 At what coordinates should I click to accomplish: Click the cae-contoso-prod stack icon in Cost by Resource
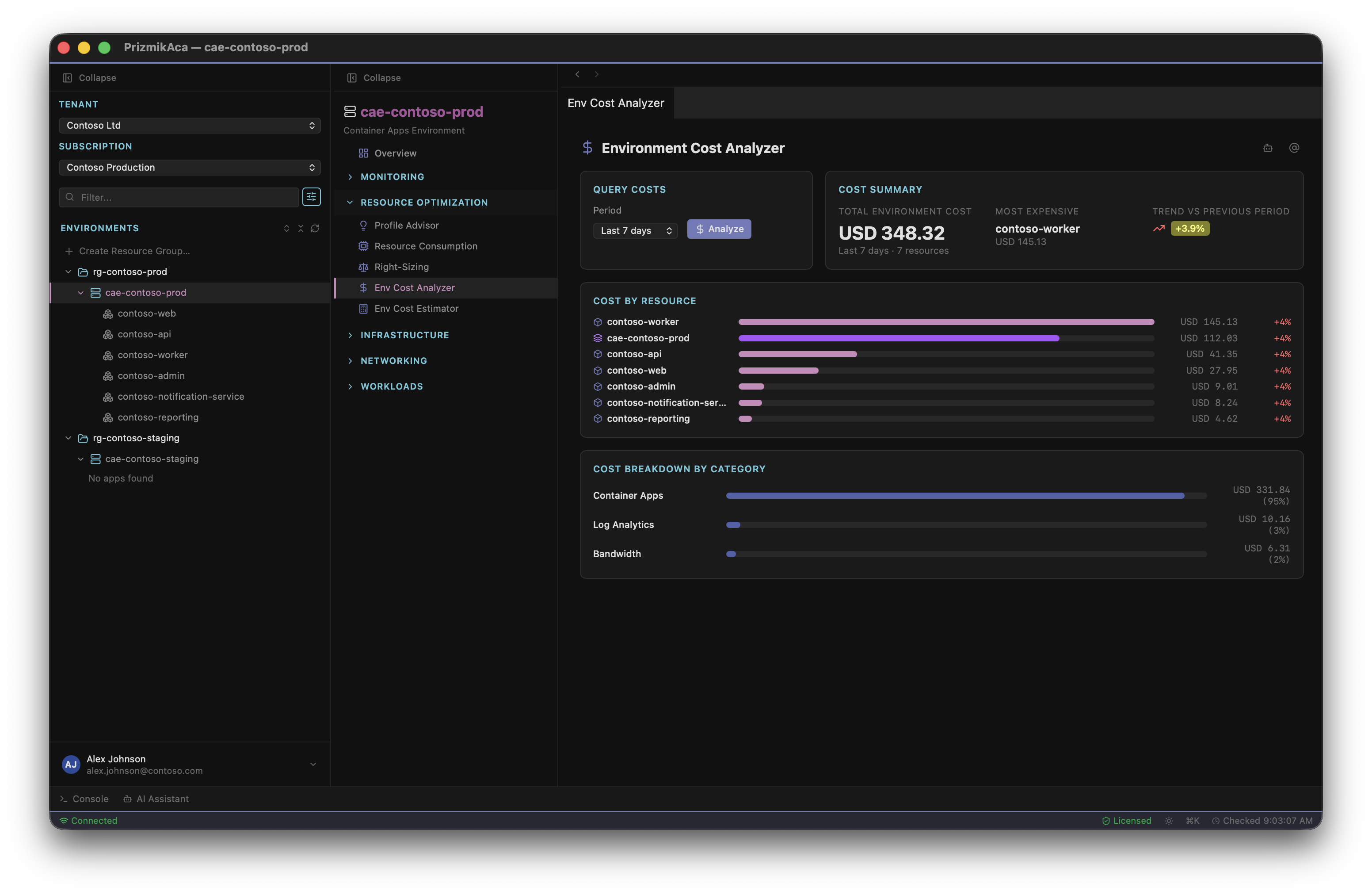598,338
